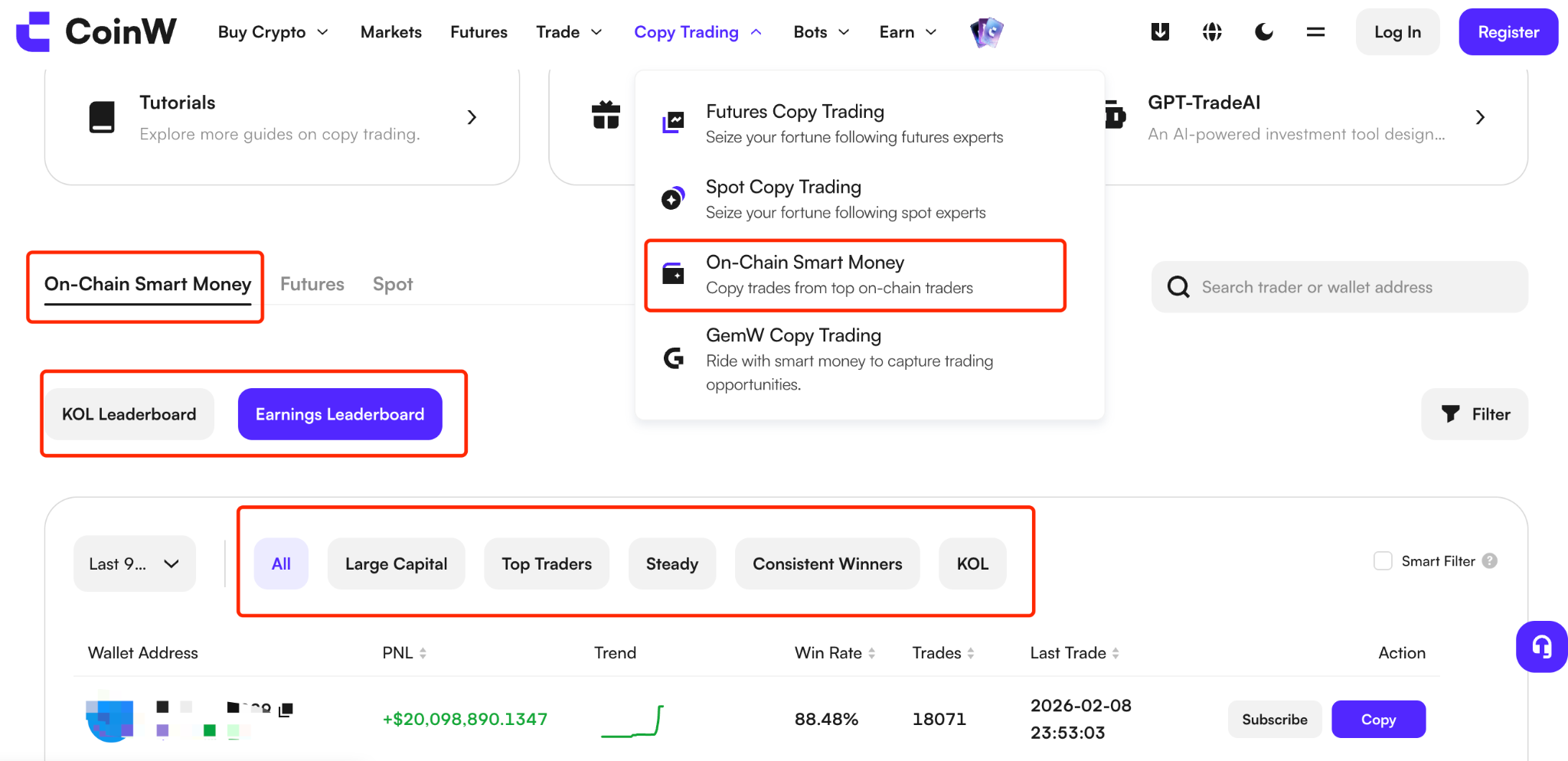Screen dimensions: 1568x761
Task: Copy the wallet address via copy icon
Action: click(x=286, y=710)
